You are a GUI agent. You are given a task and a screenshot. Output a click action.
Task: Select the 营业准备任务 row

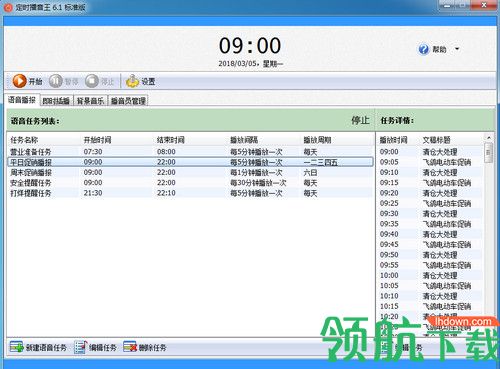coord(190,152)
